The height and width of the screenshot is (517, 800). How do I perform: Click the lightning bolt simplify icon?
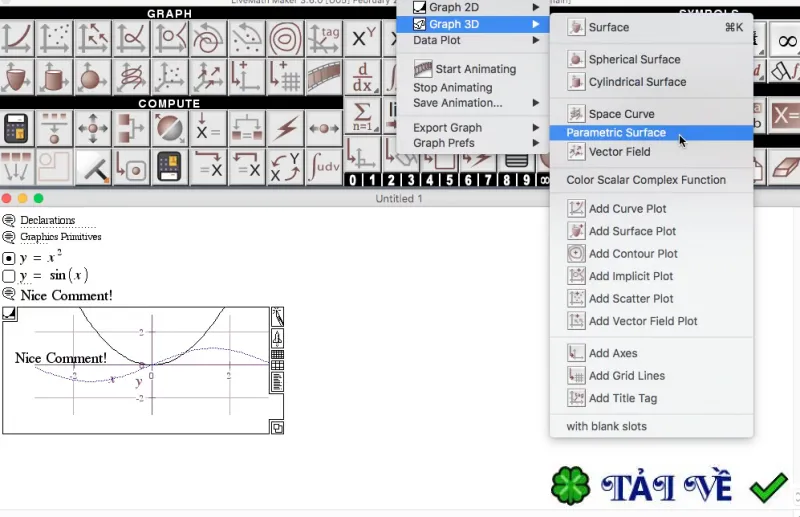click(x=285, y=128)
